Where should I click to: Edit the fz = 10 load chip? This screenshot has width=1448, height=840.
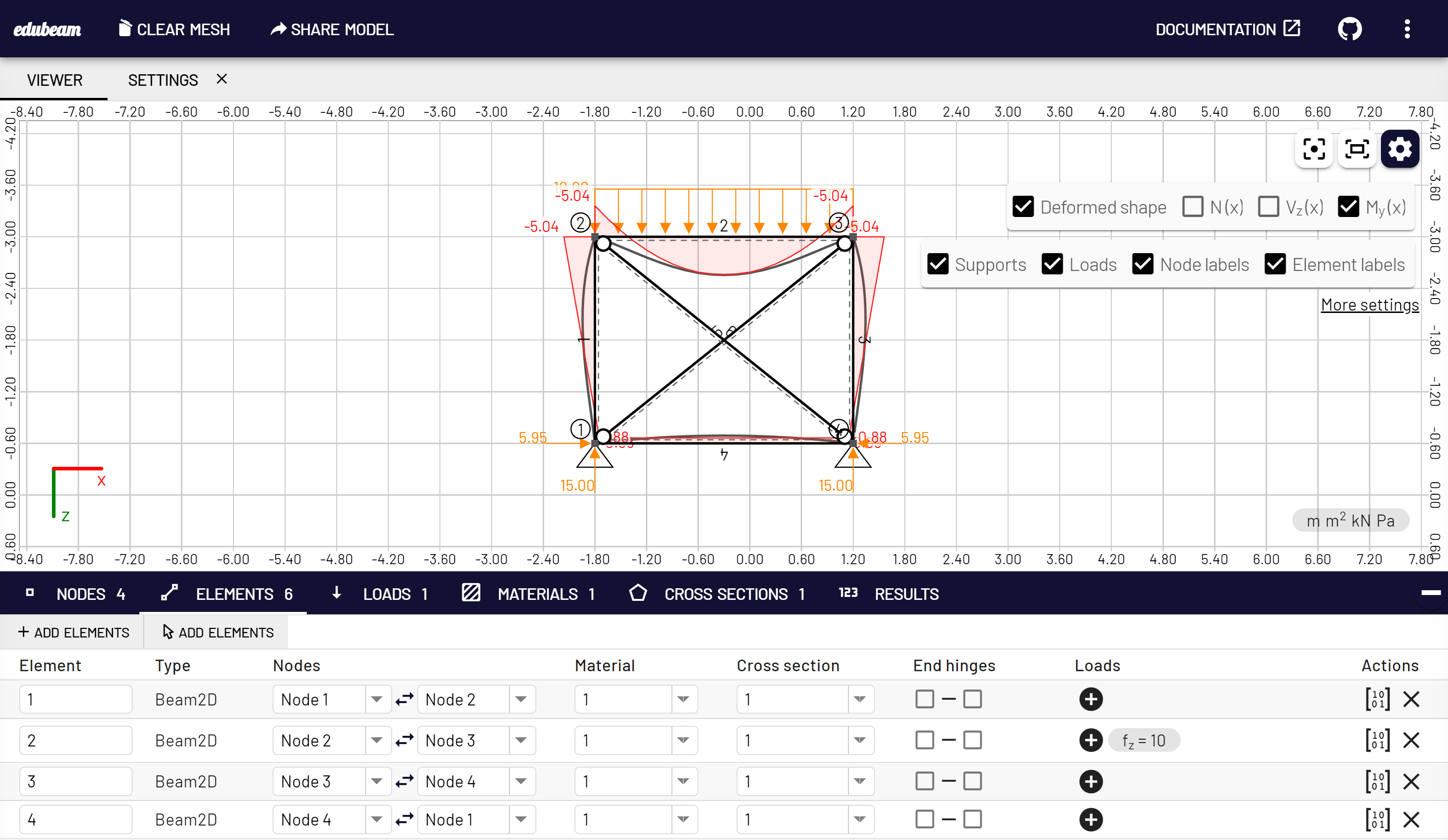1144,740
